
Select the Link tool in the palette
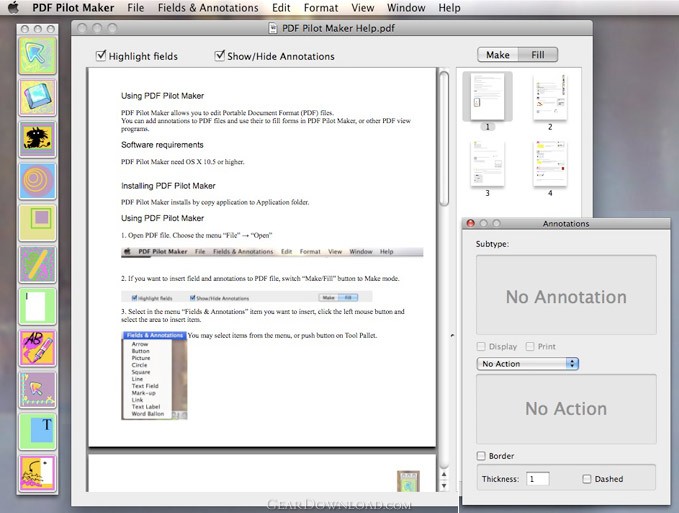point(38,390)
